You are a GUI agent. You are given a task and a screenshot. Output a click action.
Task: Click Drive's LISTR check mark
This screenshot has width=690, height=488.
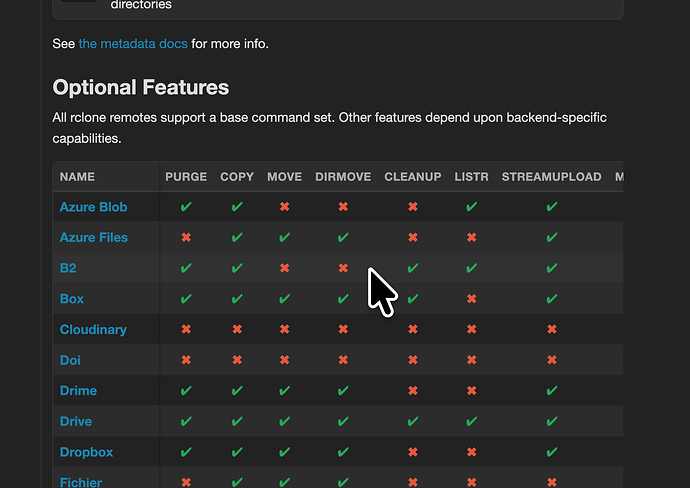pos(472,421)
